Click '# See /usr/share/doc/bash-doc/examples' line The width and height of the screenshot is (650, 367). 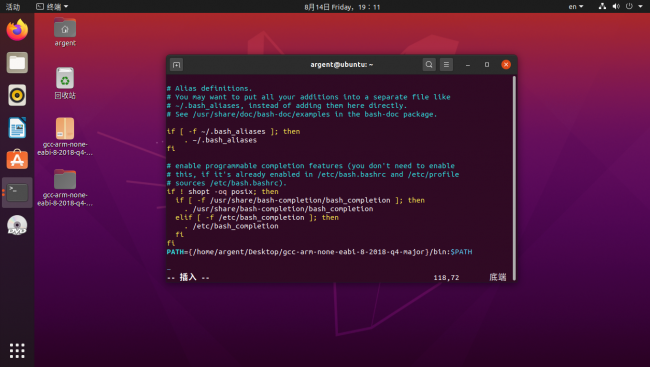click(302, 114)
